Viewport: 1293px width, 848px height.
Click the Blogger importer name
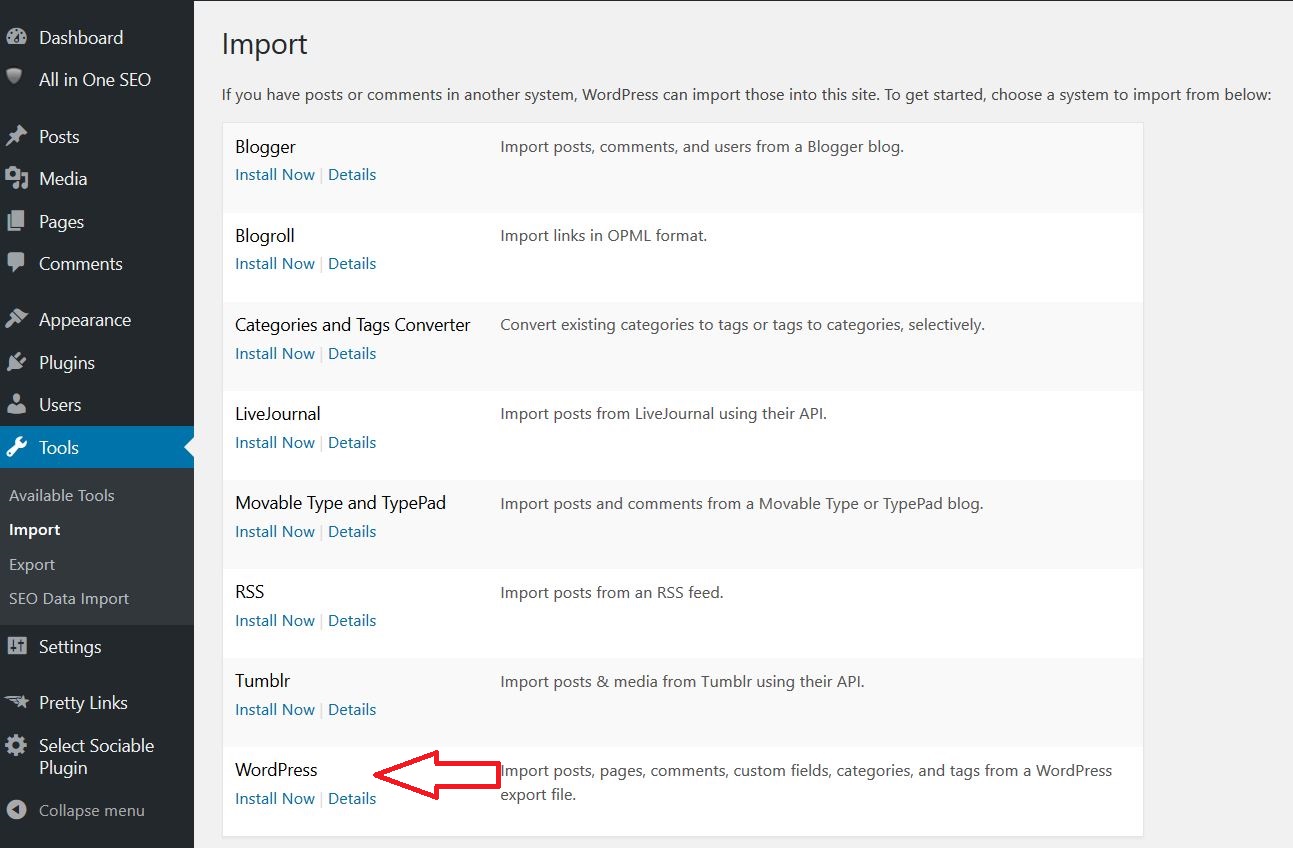point(265,147)
